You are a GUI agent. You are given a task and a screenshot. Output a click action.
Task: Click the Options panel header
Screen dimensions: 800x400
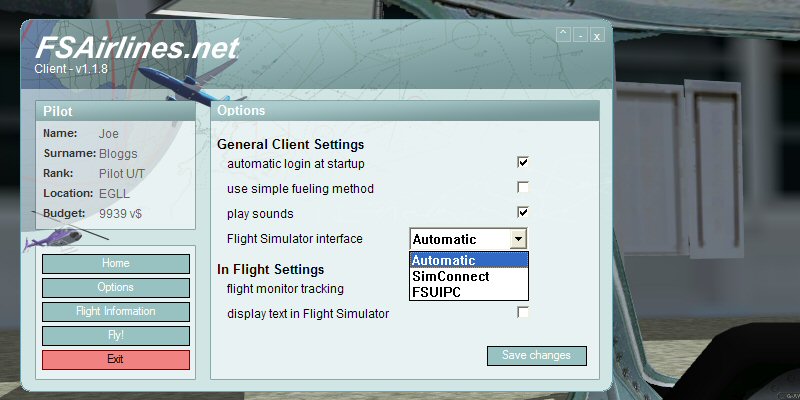pos(405,111)
